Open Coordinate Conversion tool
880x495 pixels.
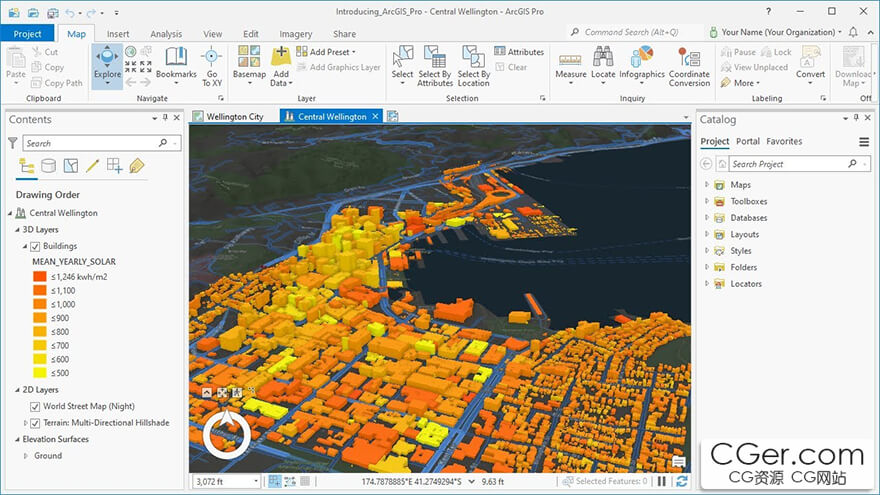pos(689,66)
